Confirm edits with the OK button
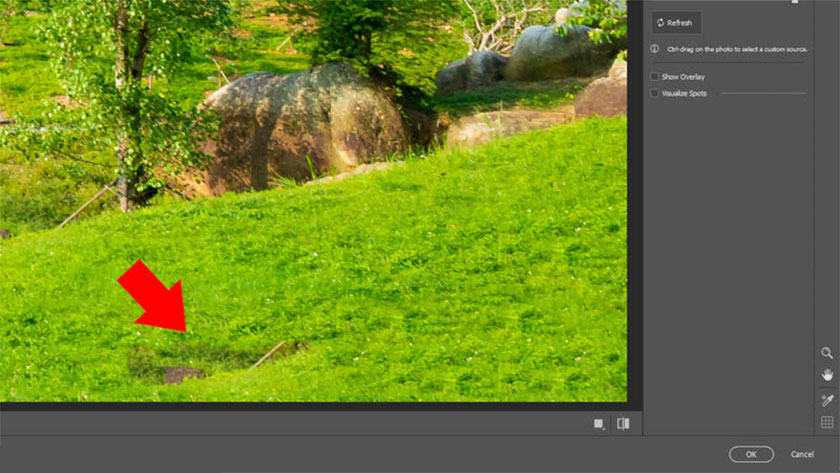The width and height of the screenshot is (840, 473). [x=751, y=454]
